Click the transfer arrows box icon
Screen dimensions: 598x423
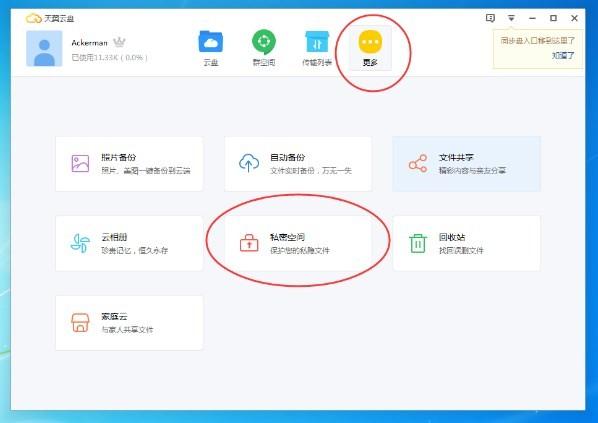317,41
